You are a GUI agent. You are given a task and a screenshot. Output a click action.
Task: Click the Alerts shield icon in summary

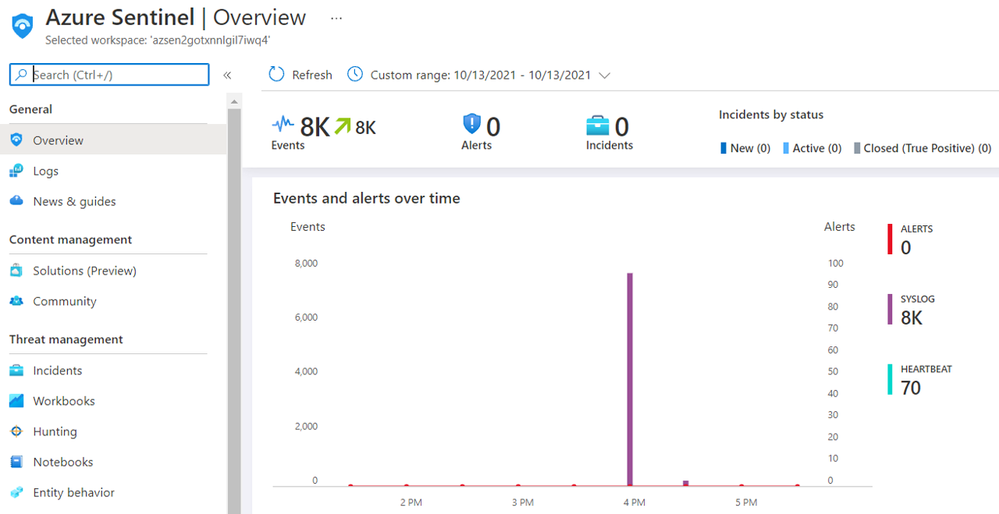coord(471,124)
